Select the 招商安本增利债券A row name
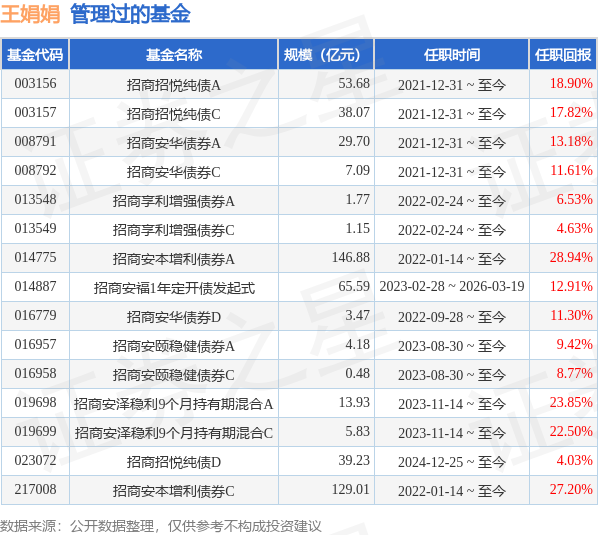The image size is (598, 535). [174, 259]
